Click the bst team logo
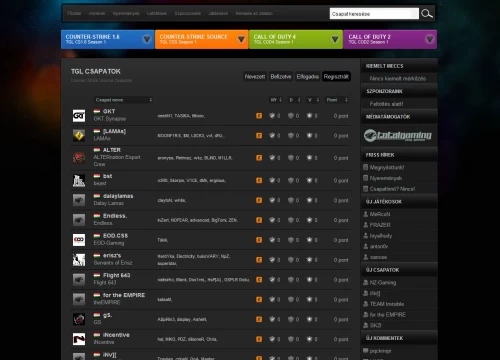 (79, 180)
